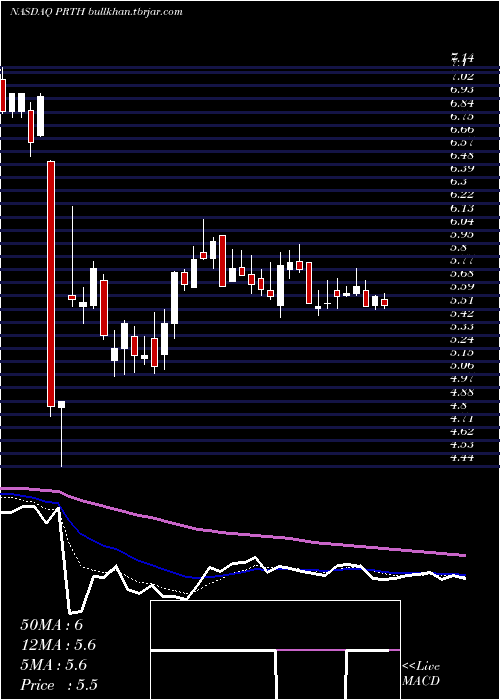Image resolution: width=500 pixels, height=700 pixels.
Task: Click the 50MA : 6 label
Action: (52, 625)
